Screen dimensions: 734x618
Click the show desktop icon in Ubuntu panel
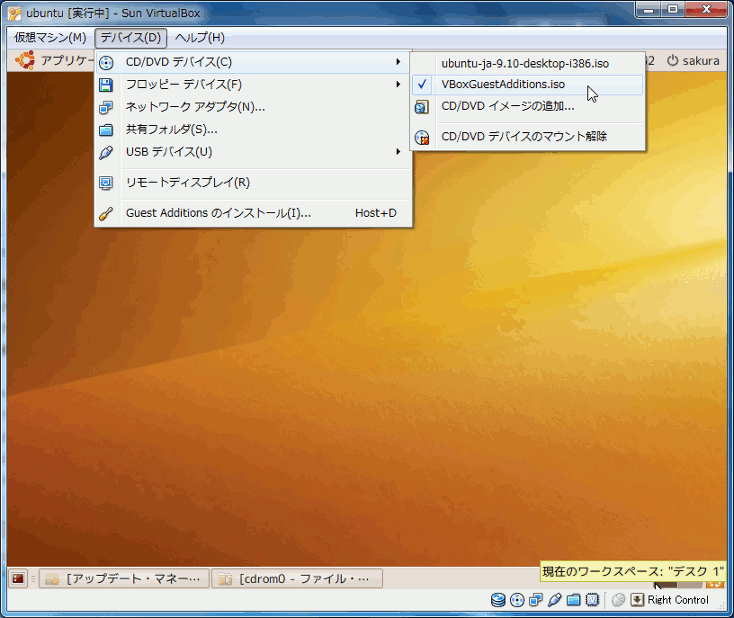(x=18, y=578)
